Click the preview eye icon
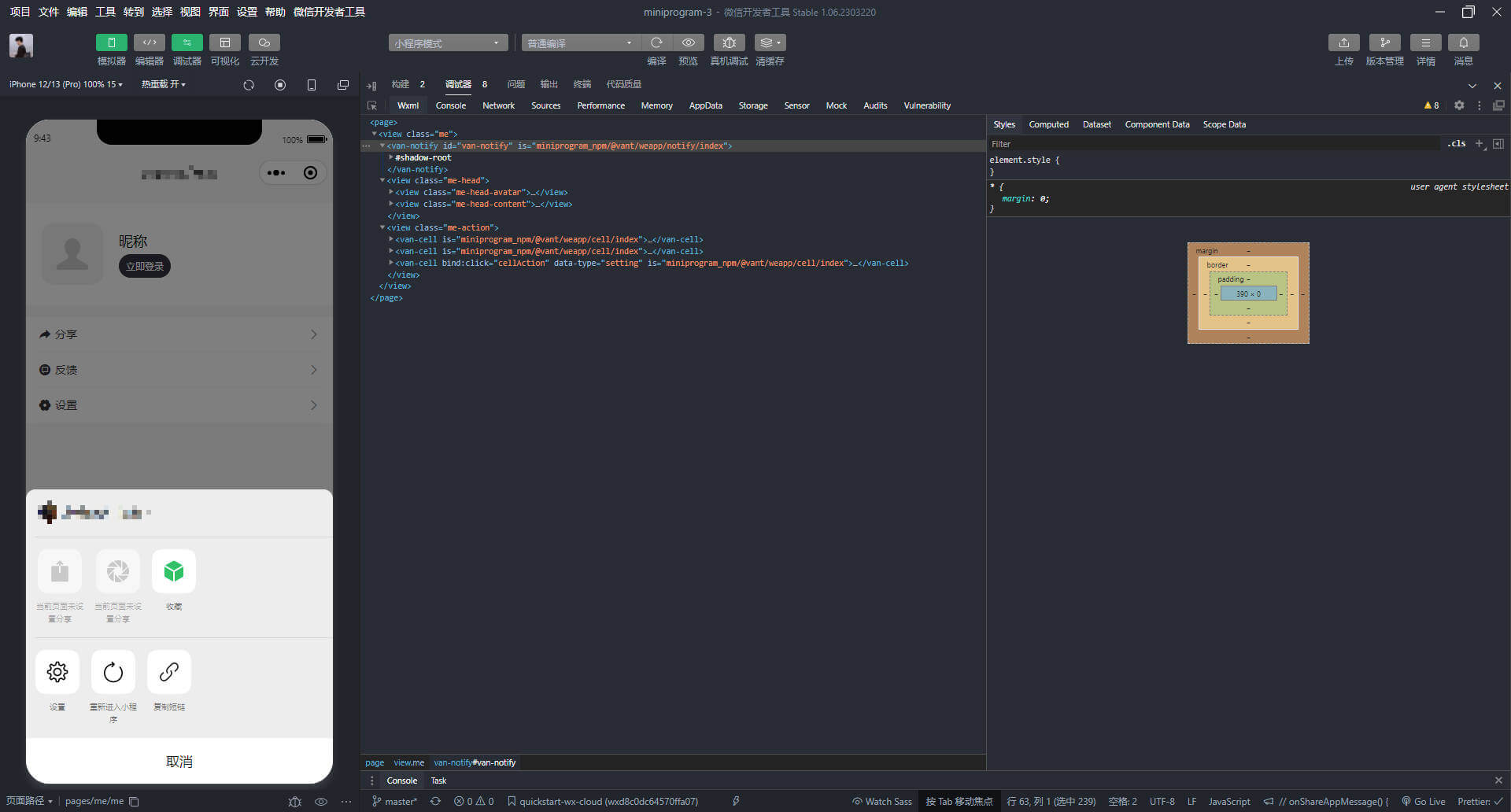The width and height of the screenshot is (1511, 812). (689, 42)
